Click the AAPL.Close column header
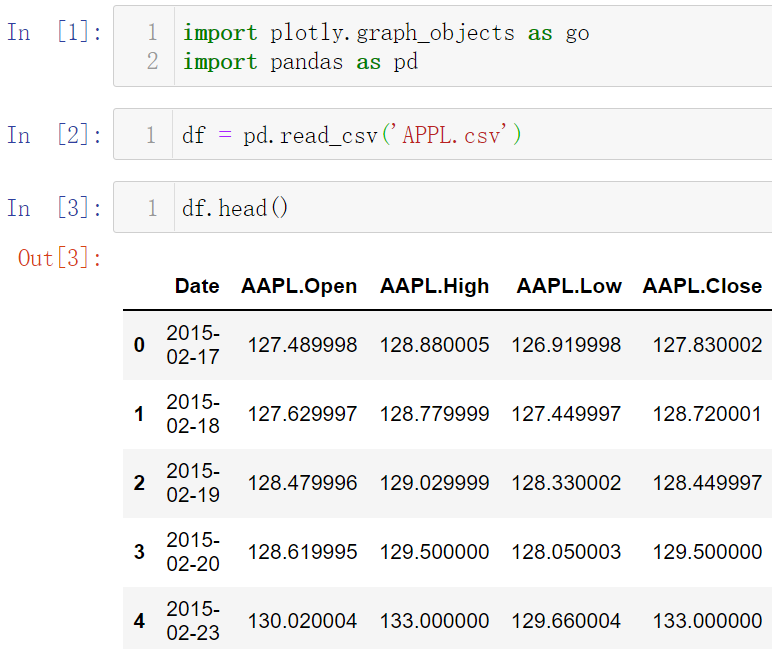The image size is (772, 649). tap(702, 286)
